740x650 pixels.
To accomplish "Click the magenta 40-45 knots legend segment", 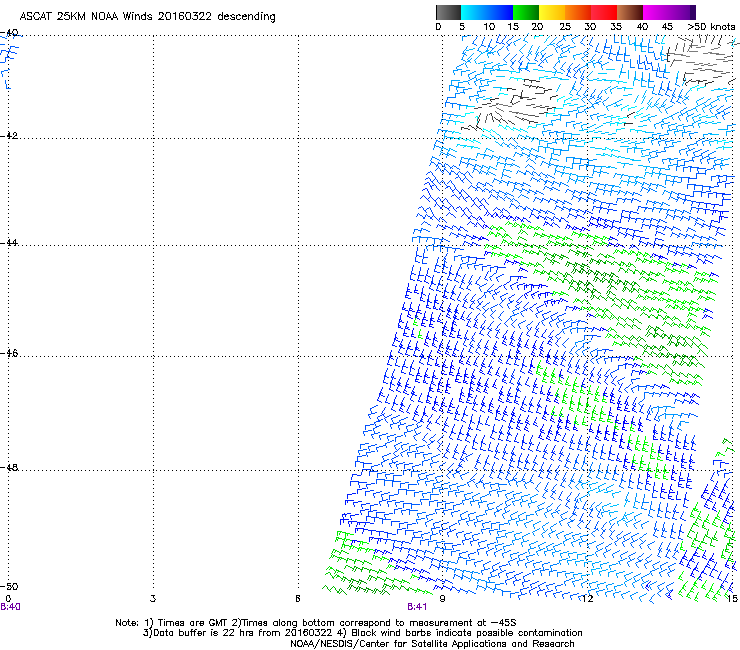I will 656,12.
